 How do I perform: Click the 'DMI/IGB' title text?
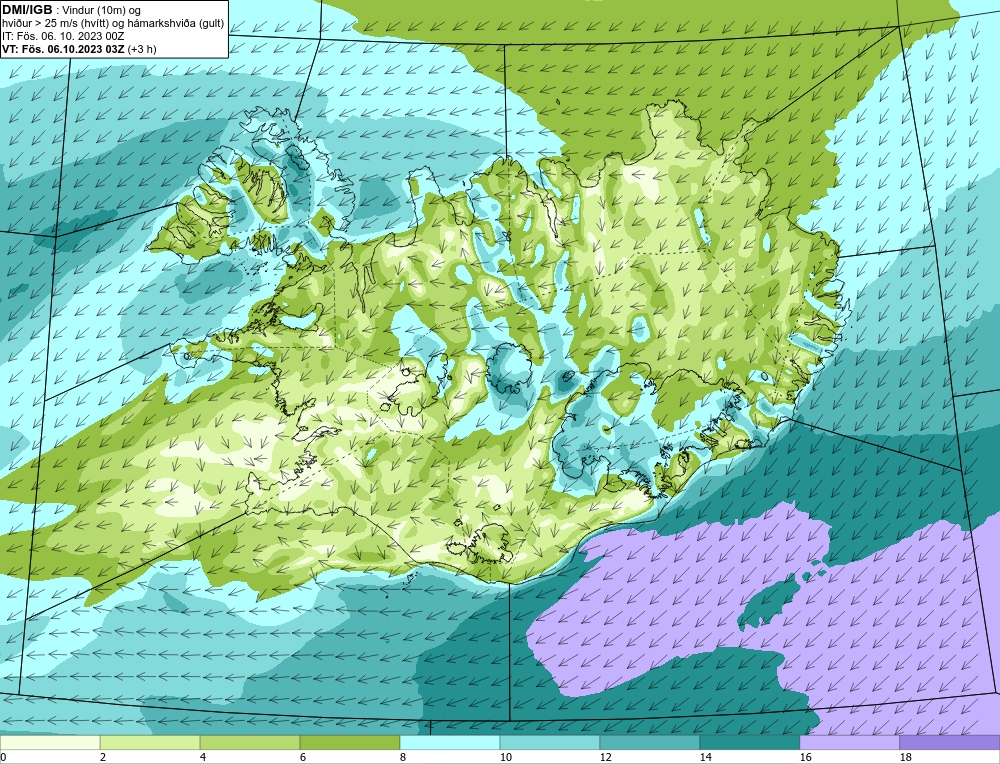(27, 9)
